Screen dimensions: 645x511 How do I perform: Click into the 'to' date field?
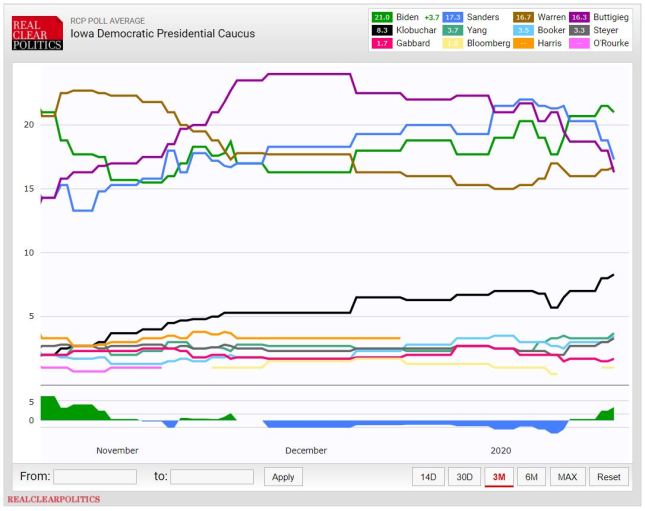pyautogui.click(x=212, y=477)
